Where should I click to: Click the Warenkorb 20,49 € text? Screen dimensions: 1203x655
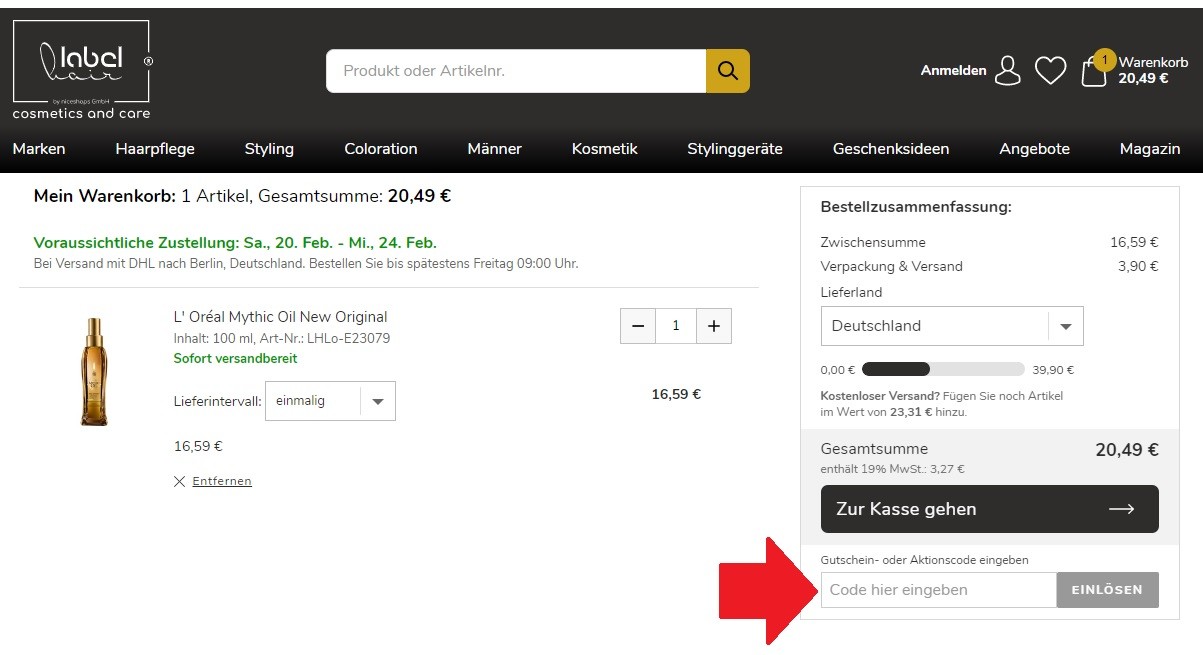coord(1153,71)
